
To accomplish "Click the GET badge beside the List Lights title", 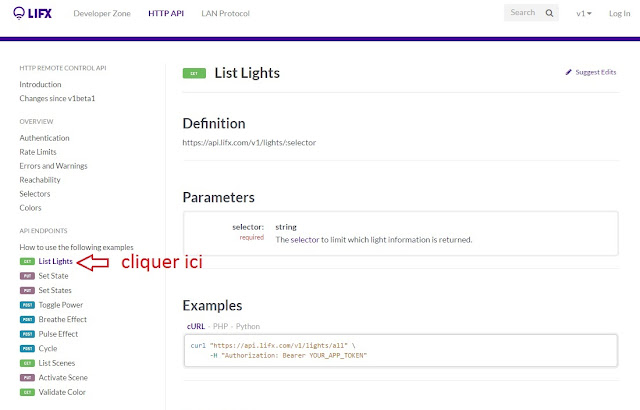I will point(194,73).
